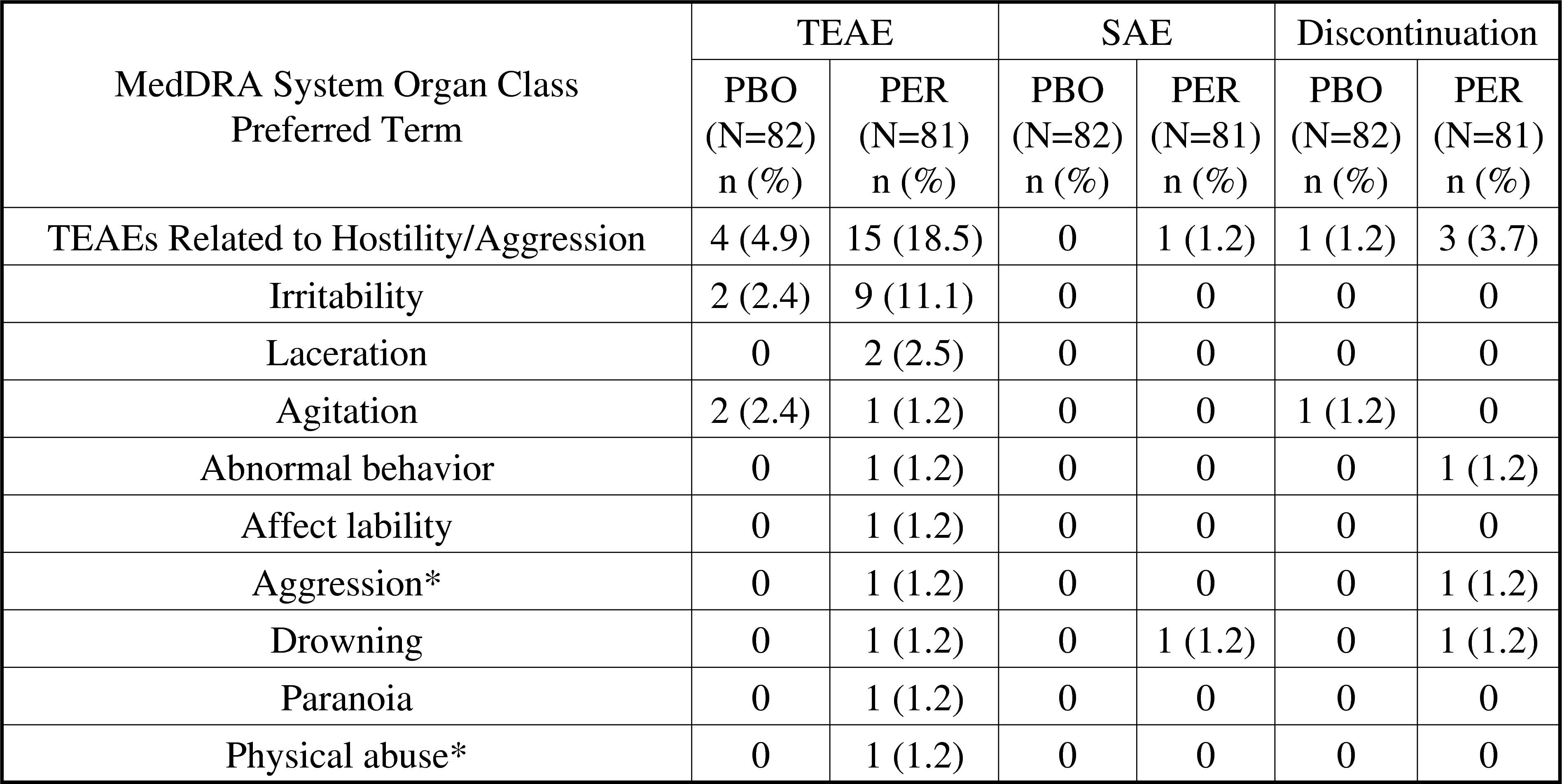Select the Agitation row label
The image size is (1562, 784).
(x=346, y=411)
